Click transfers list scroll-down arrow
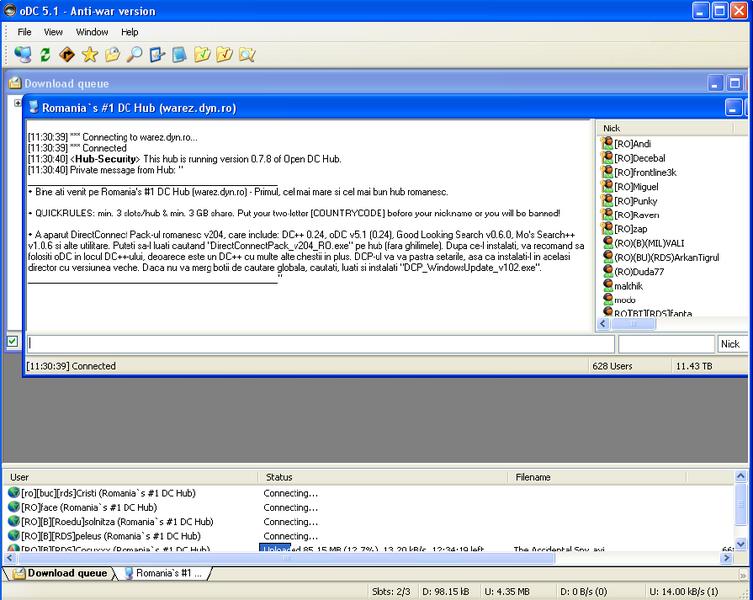 pyautogui.click(x=740, y=544)
